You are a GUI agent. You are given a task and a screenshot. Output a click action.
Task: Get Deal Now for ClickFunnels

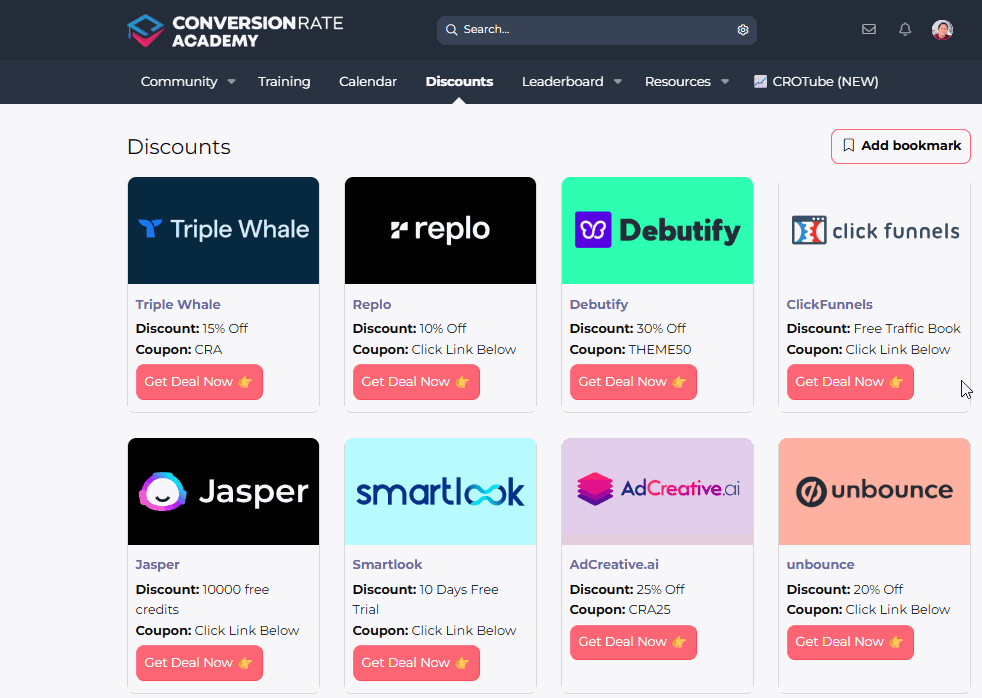coord(850,382)
